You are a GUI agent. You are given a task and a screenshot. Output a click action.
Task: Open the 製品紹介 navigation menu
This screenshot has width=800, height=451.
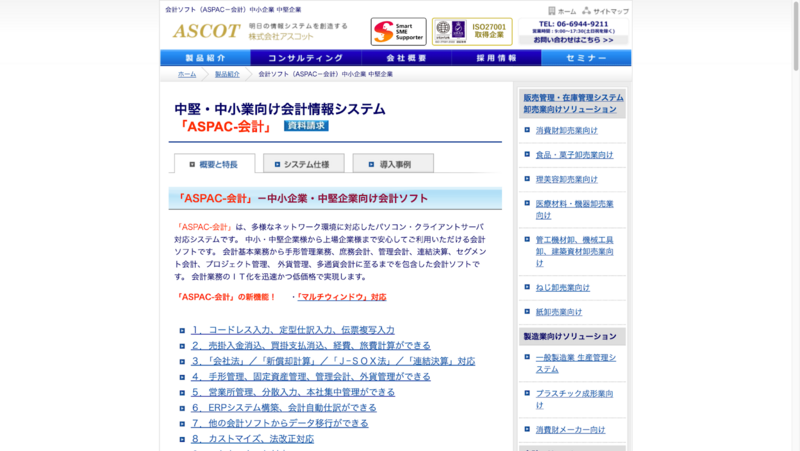click(205, 58)
